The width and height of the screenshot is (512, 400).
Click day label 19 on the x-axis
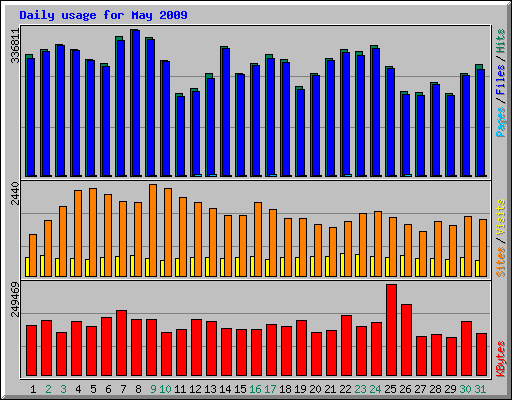[300, 389]
